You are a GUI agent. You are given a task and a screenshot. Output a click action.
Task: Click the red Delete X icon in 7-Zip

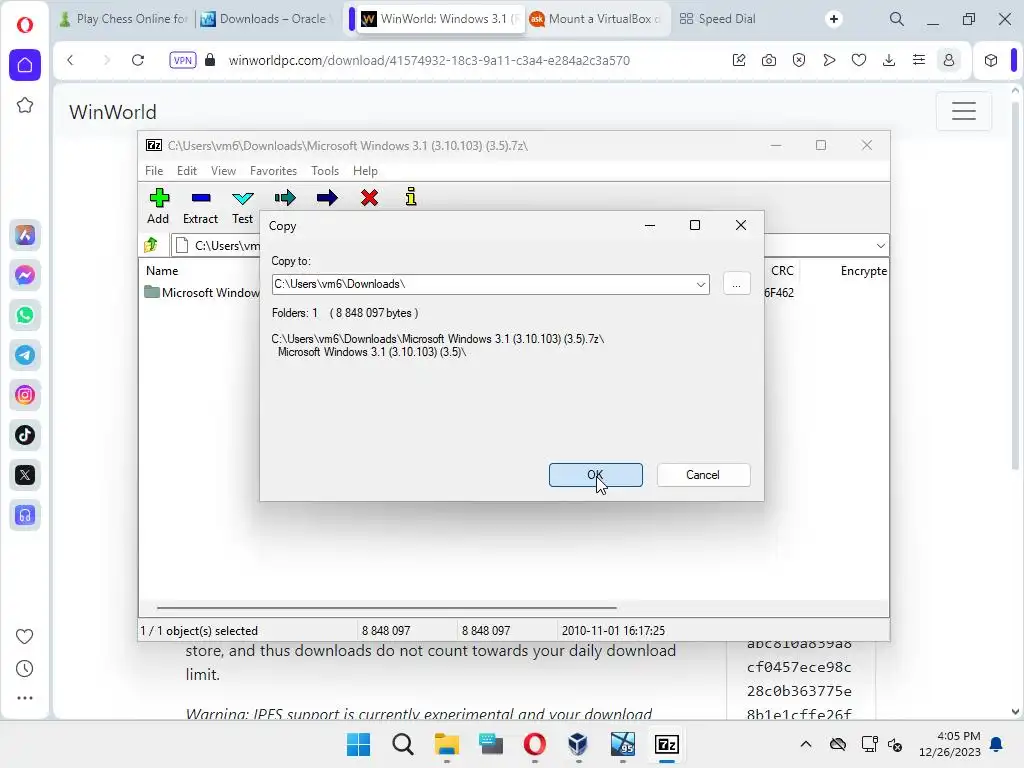(x=369, y=198)
